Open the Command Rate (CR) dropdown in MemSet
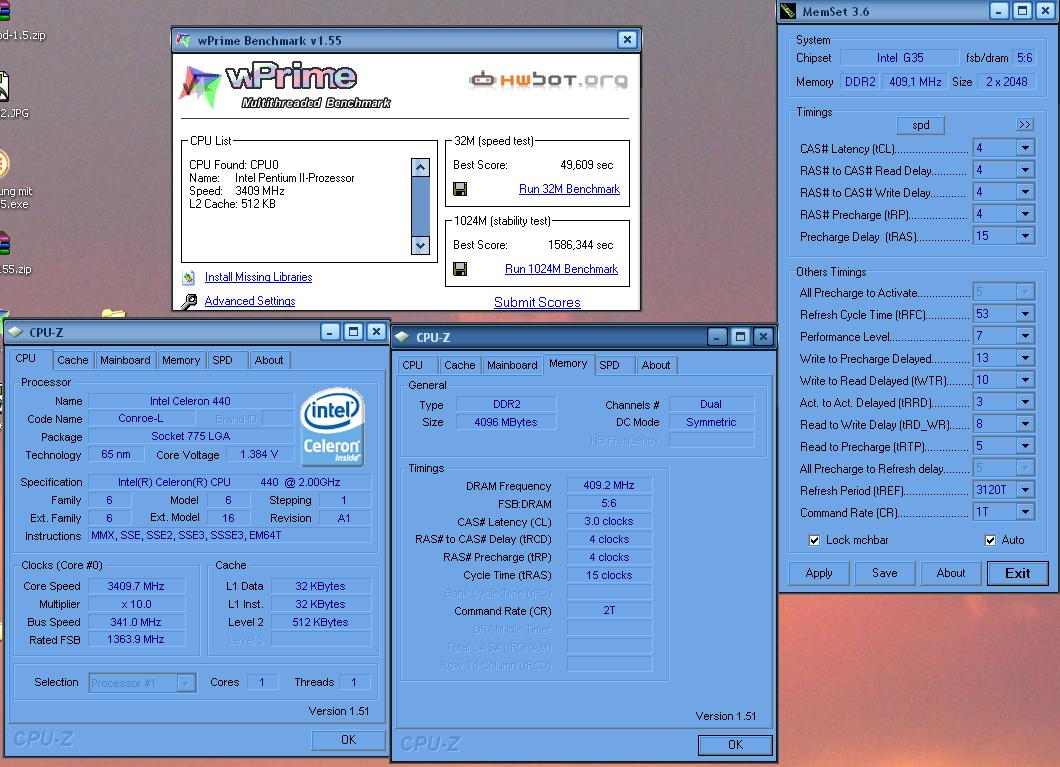Viewport: 1060px width, 767px height. pos(1026,512)
